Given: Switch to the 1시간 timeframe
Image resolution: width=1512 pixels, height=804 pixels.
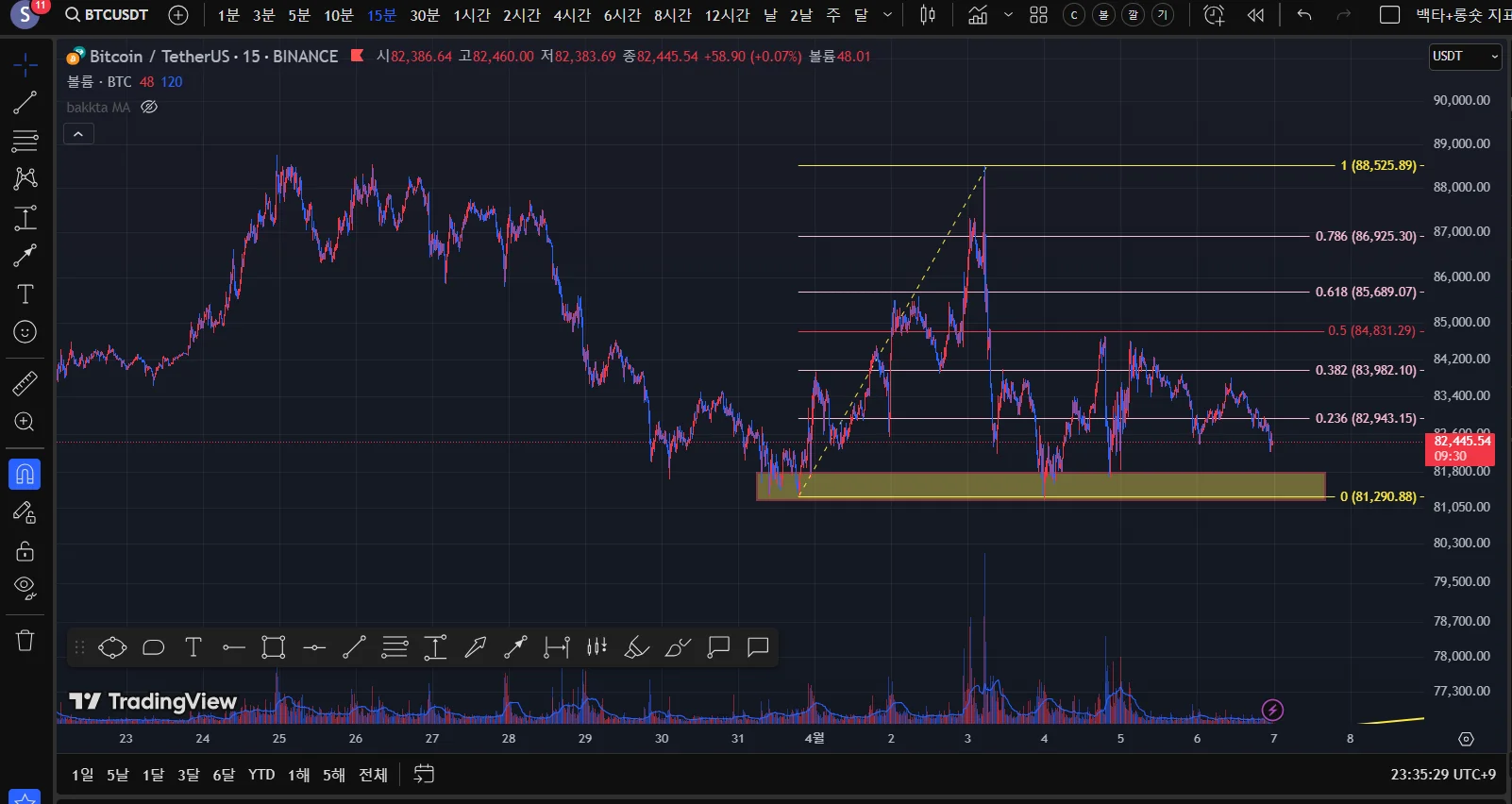Looking at the screenshot, I should (x=472, y=15).
